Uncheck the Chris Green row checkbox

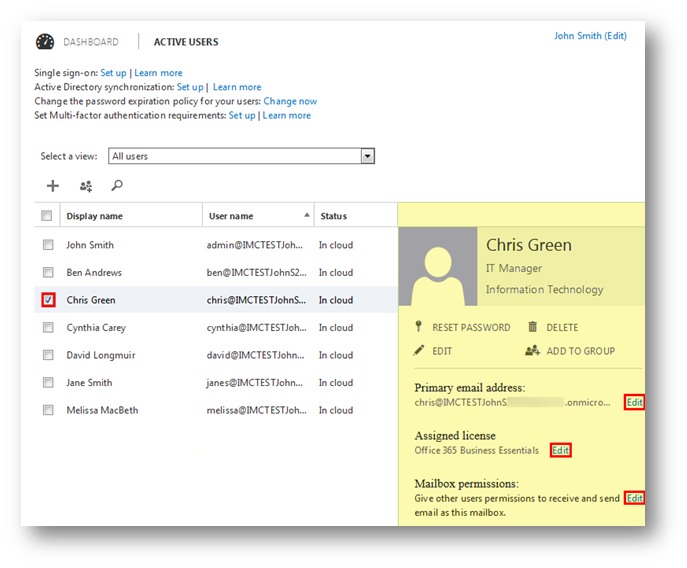coord(48,300)
